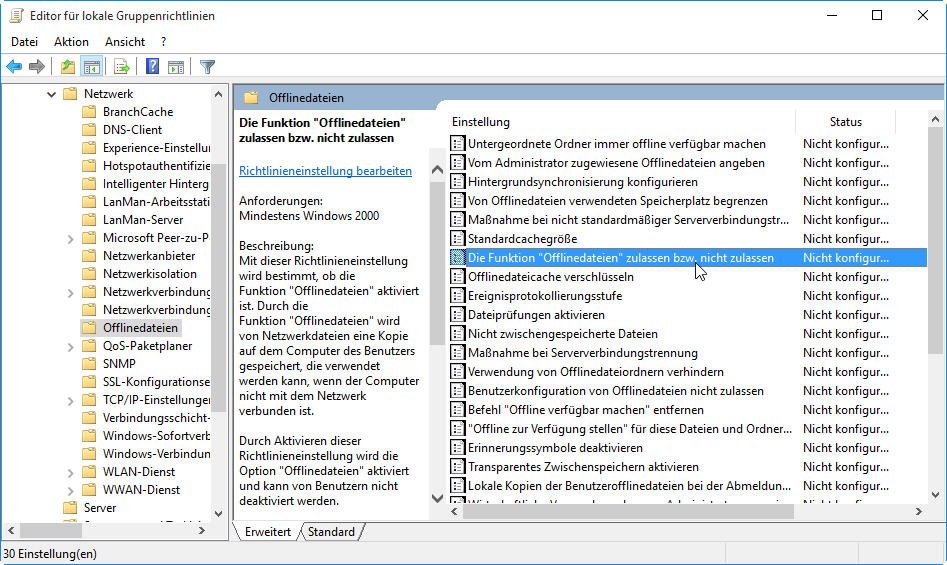Select 'Befehl "Offline verfügbar machen" entfernen'

click(586, 410)
